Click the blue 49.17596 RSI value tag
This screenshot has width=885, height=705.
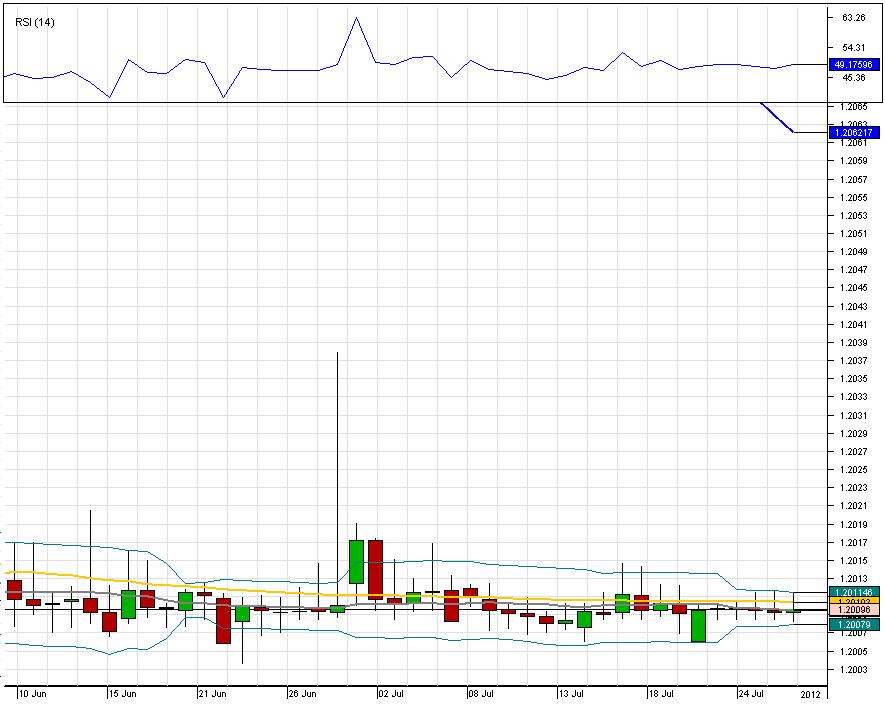(x=853, y=65)
